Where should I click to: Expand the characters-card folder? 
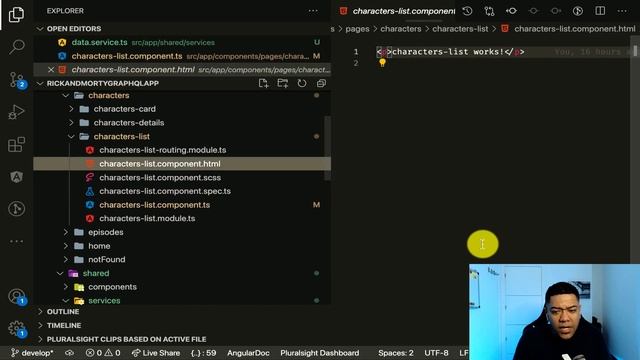point(71,109)
